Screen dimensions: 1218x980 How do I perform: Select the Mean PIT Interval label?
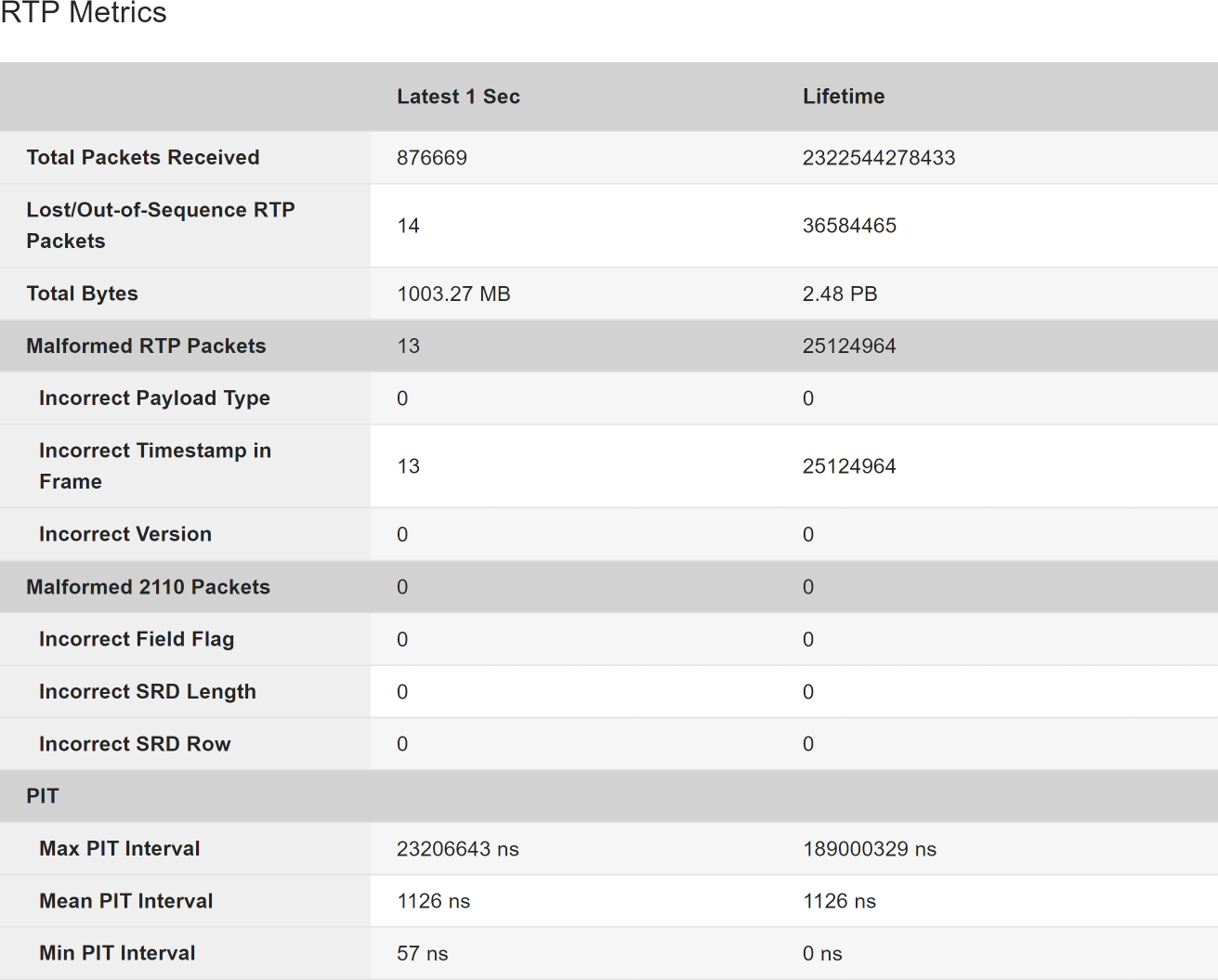[x=126, y=901]
